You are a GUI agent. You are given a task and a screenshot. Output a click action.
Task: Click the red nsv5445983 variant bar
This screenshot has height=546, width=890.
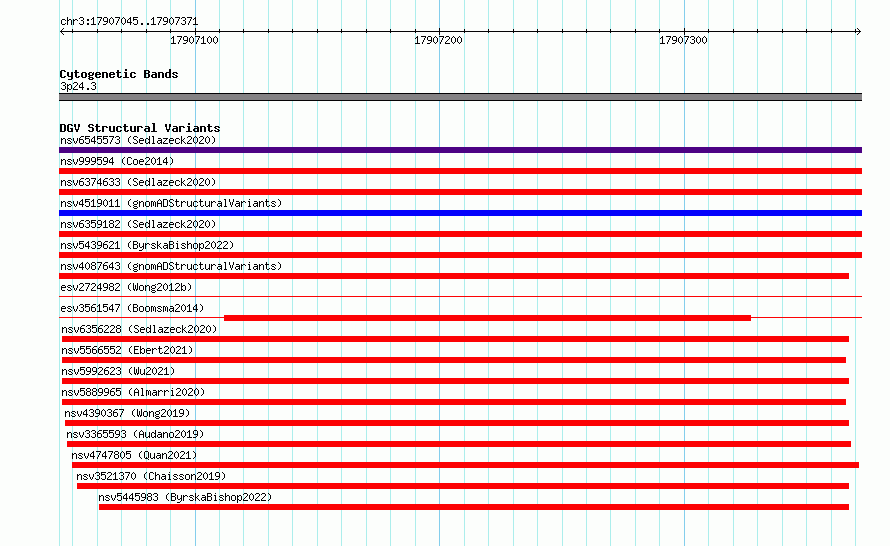point(474,507)
